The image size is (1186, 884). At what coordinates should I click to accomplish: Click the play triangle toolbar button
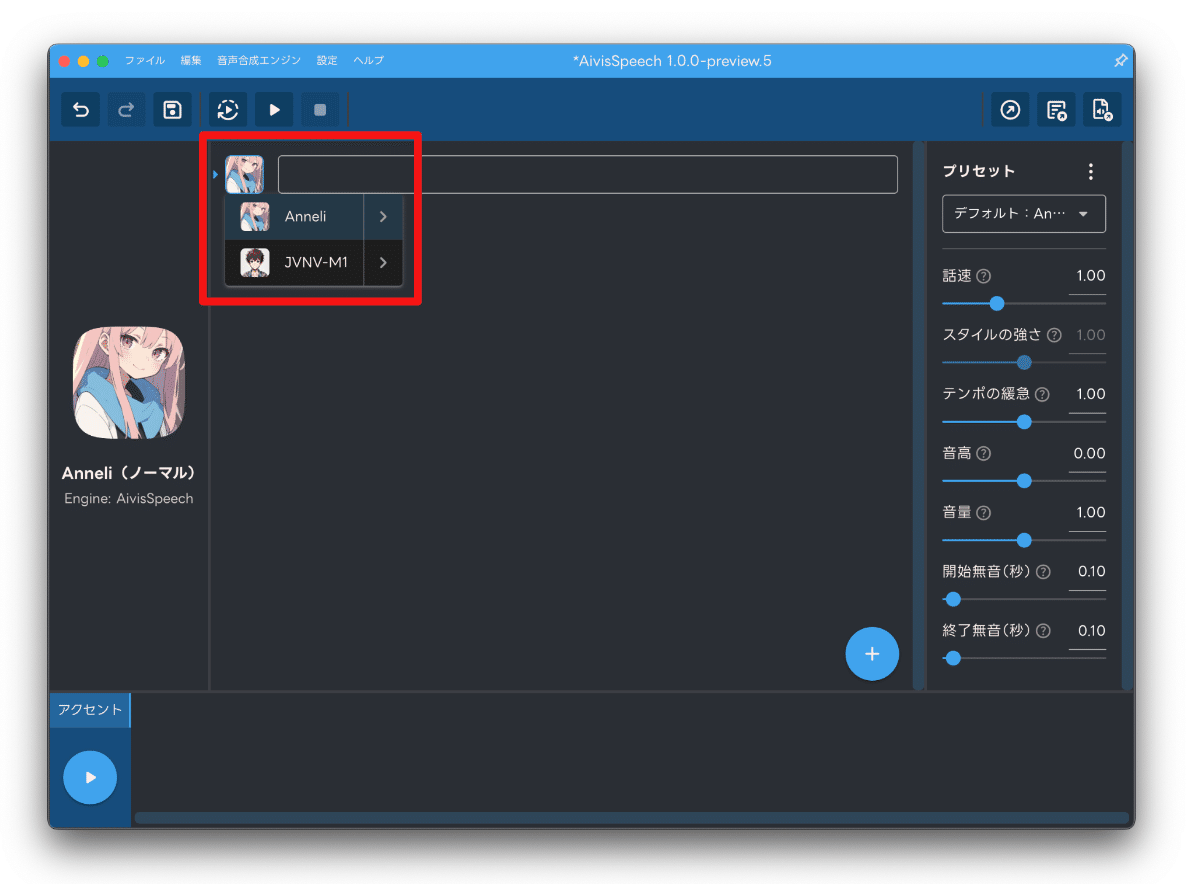(275, 110)
